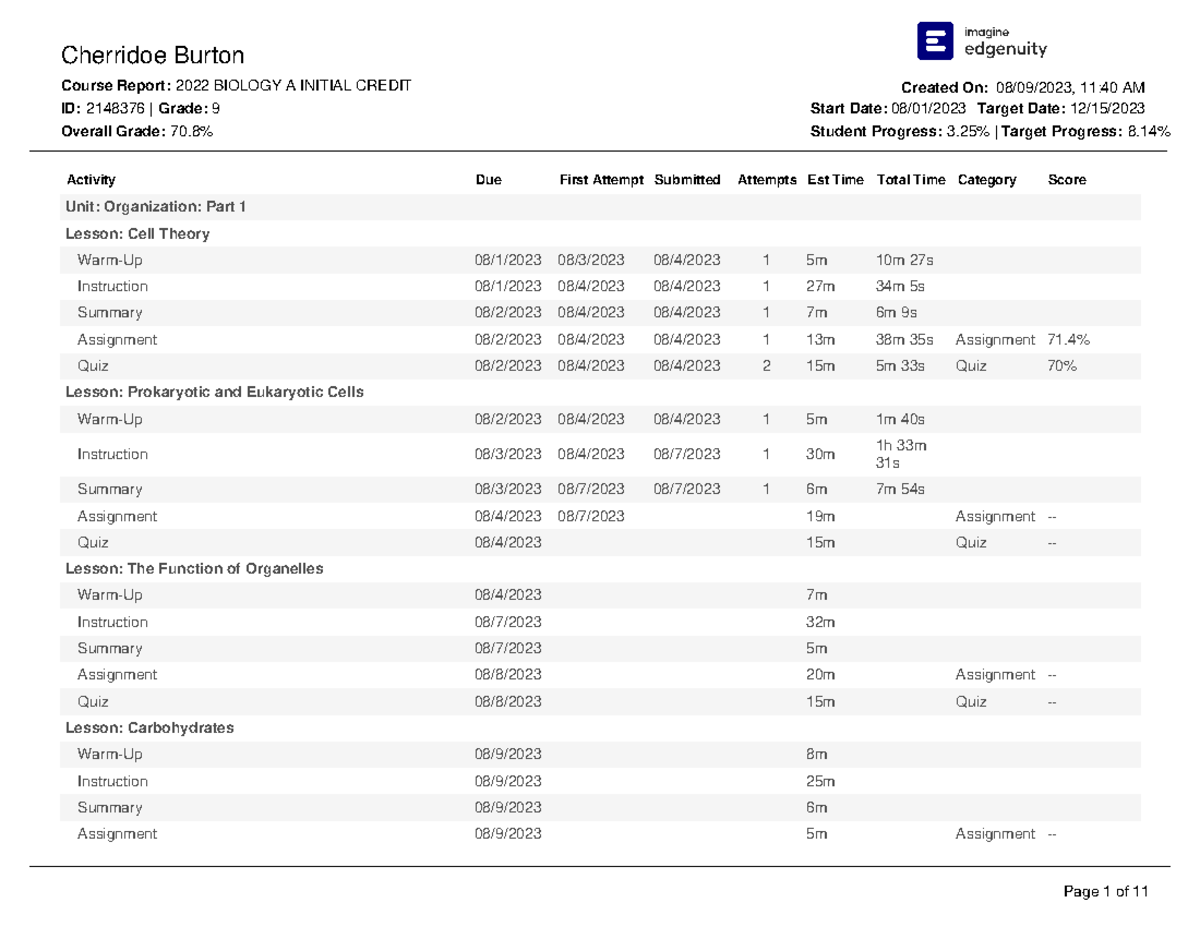Click the 71.4% assignment score

click(x=1068, y=340)
